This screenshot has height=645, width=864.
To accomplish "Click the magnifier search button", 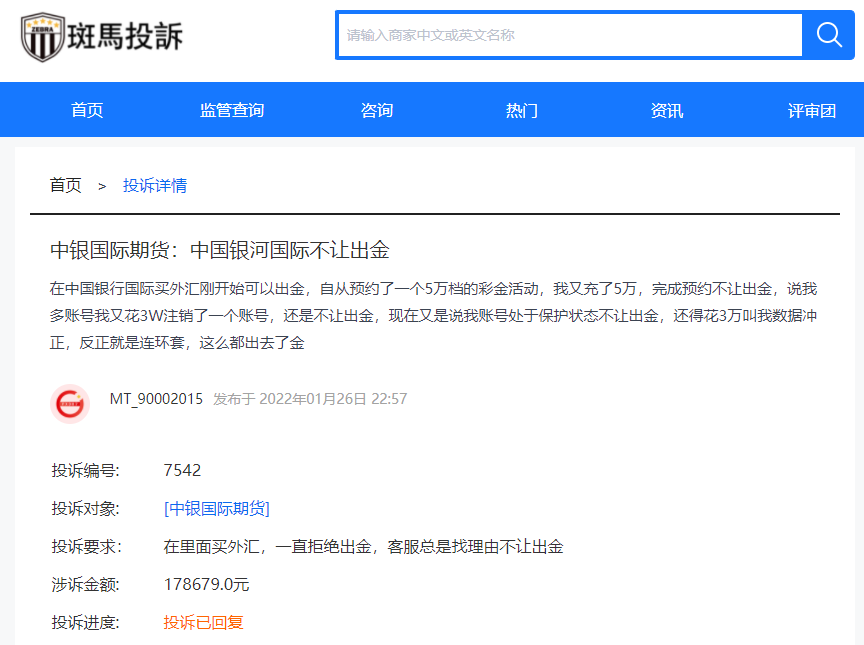I will point(828,35).
